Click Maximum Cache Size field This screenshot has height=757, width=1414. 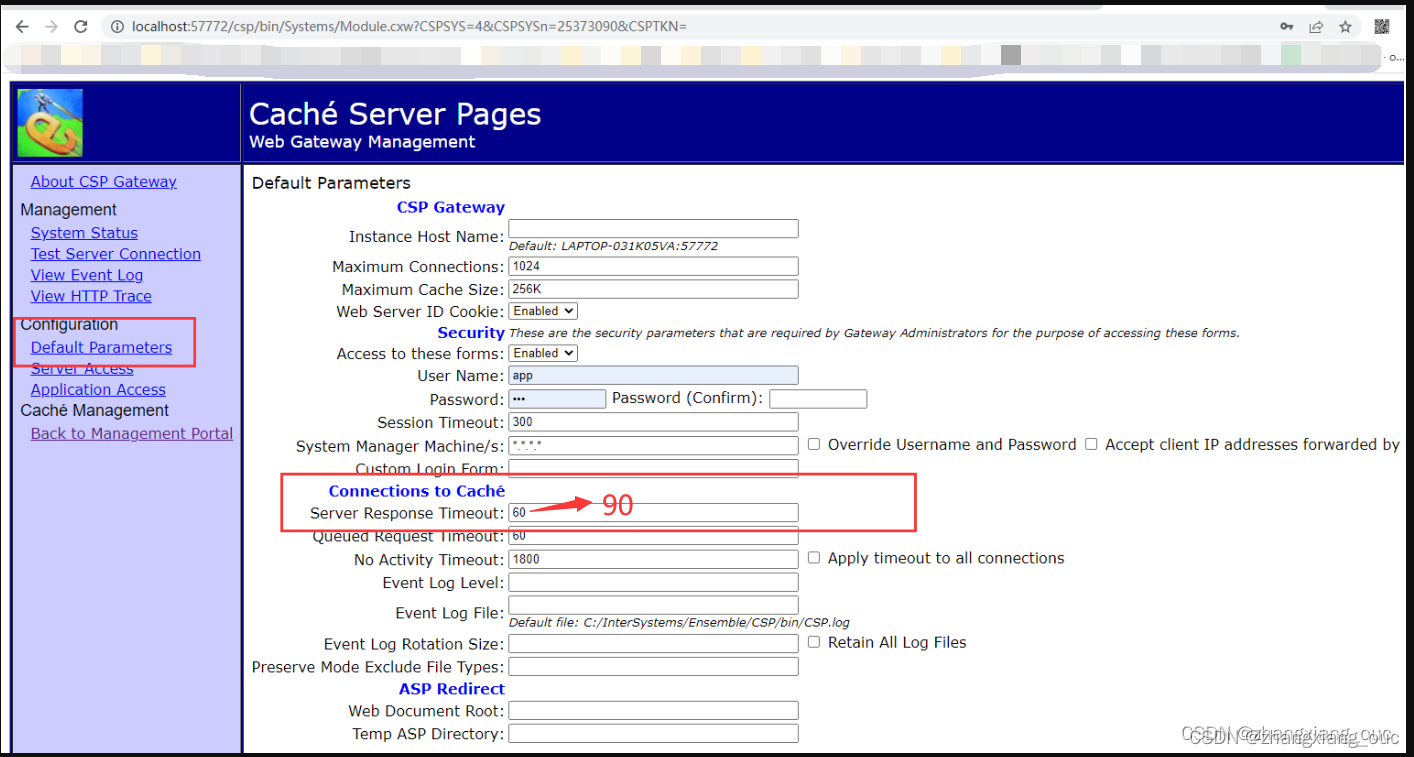tap(653, 290)
